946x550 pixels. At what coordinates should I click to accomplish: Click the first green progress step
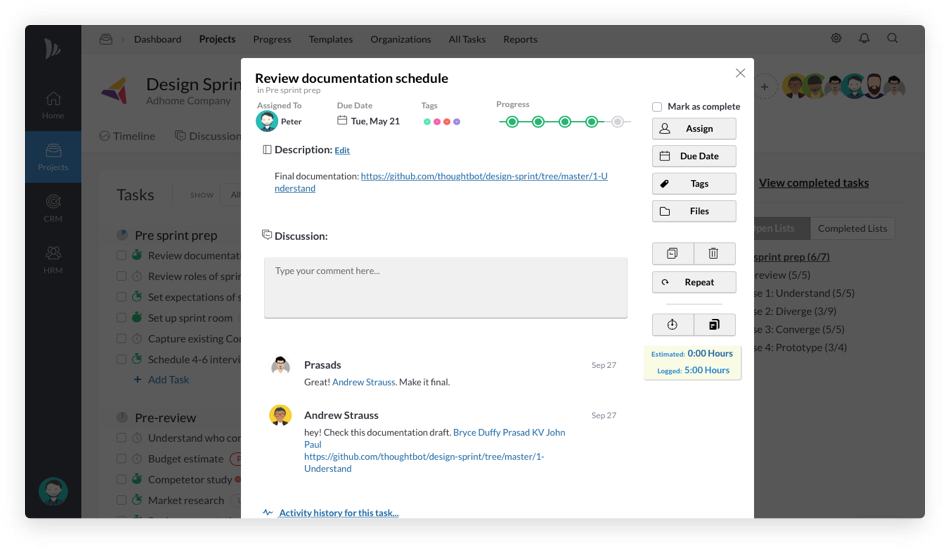pyautogui.click(x=512, y=122)
